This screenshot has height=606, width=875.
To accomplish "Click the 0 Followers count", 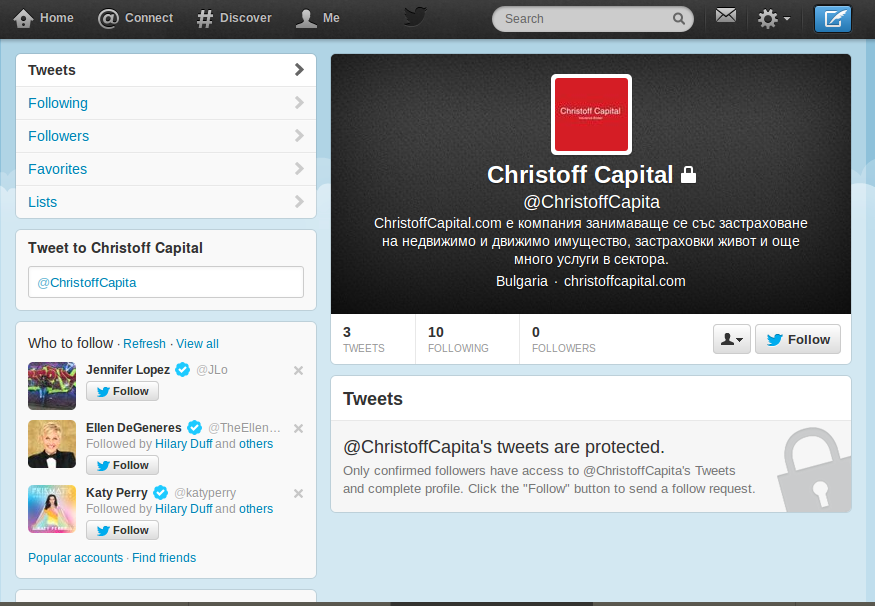I will [564, 339].
